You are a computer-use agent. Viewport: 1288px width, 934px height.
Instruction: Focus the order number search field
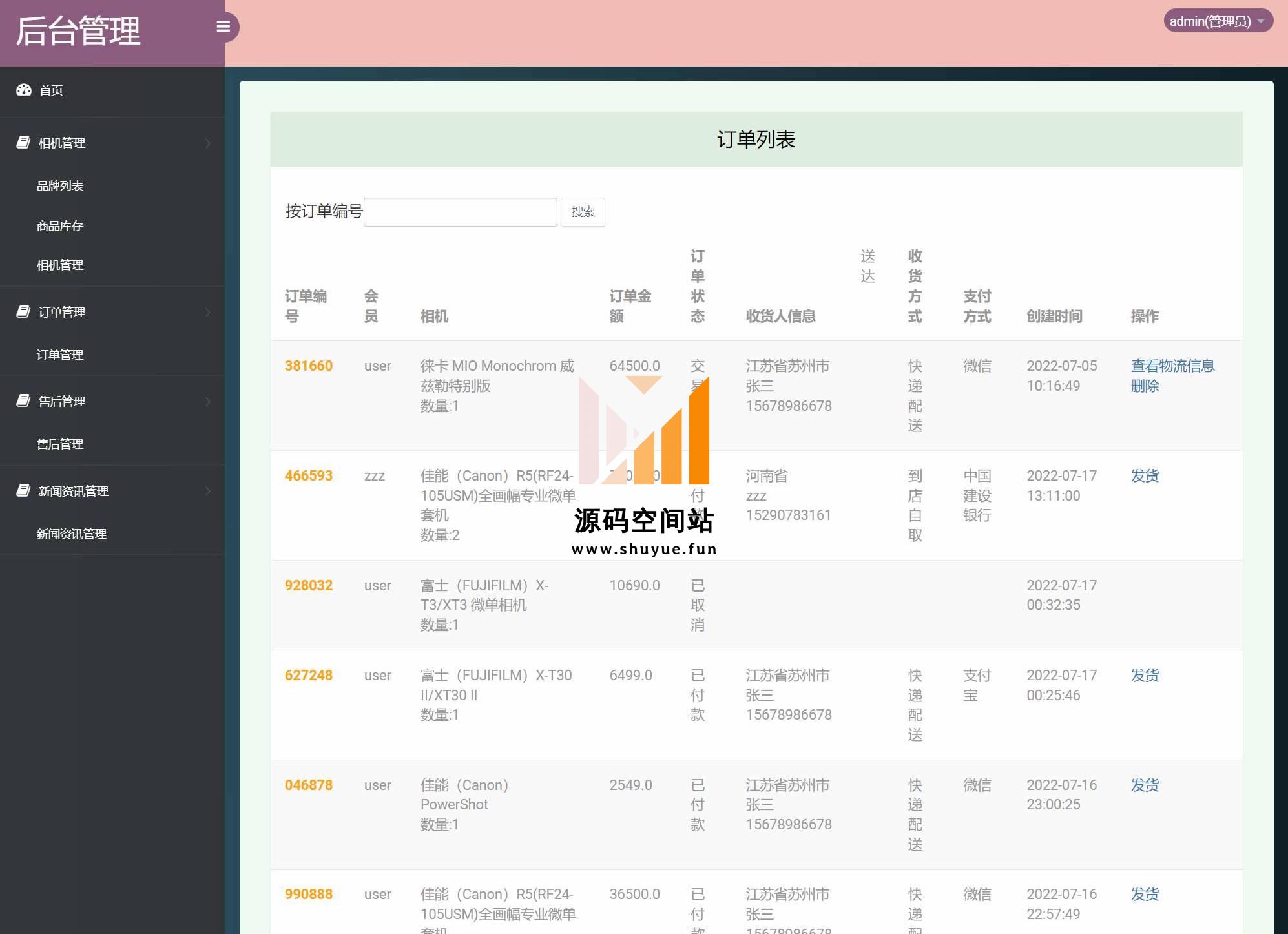pos(461,212)
